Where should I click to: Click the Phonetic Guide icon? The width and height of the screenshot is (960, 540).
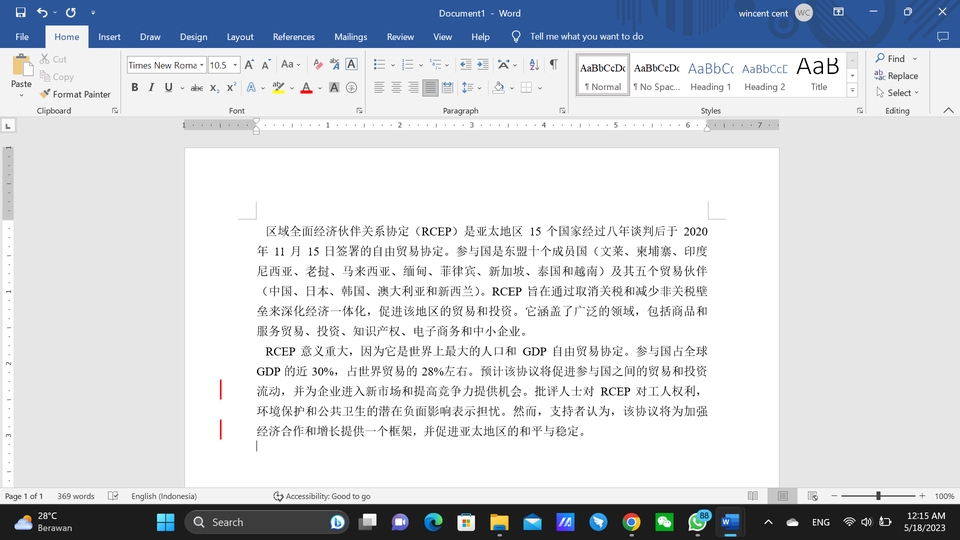(334, 64)
